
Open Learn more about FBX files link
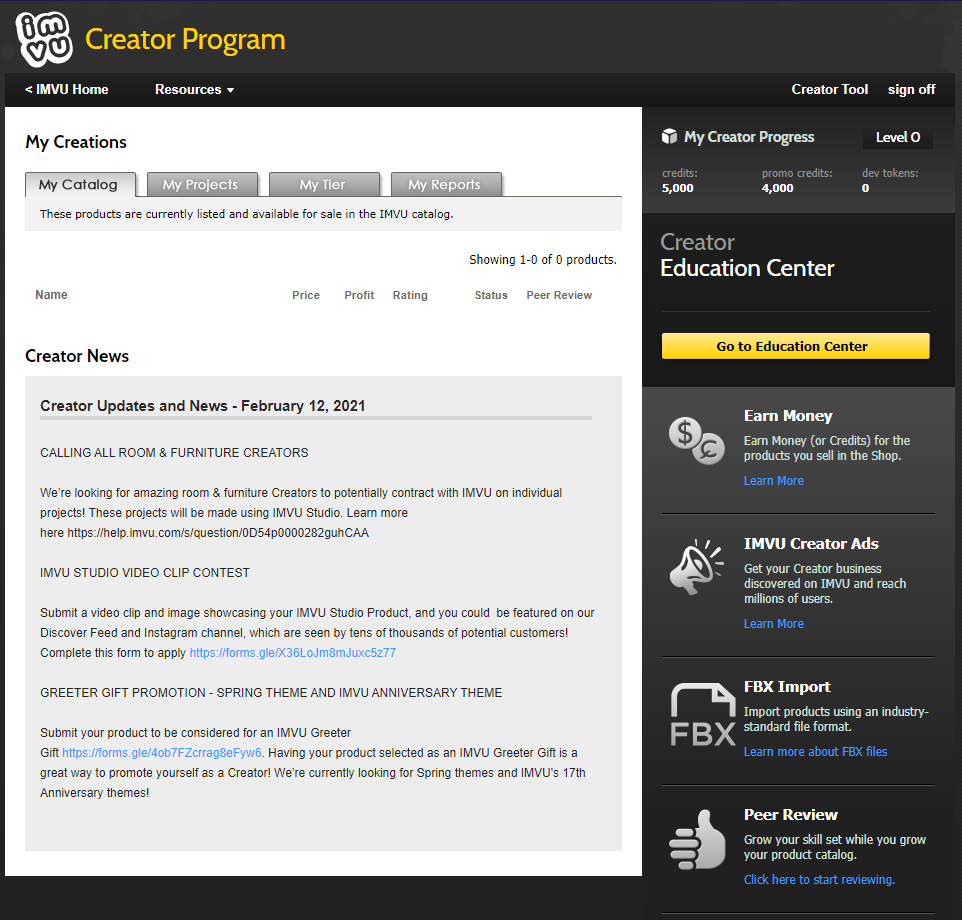(x=815, y=752)
